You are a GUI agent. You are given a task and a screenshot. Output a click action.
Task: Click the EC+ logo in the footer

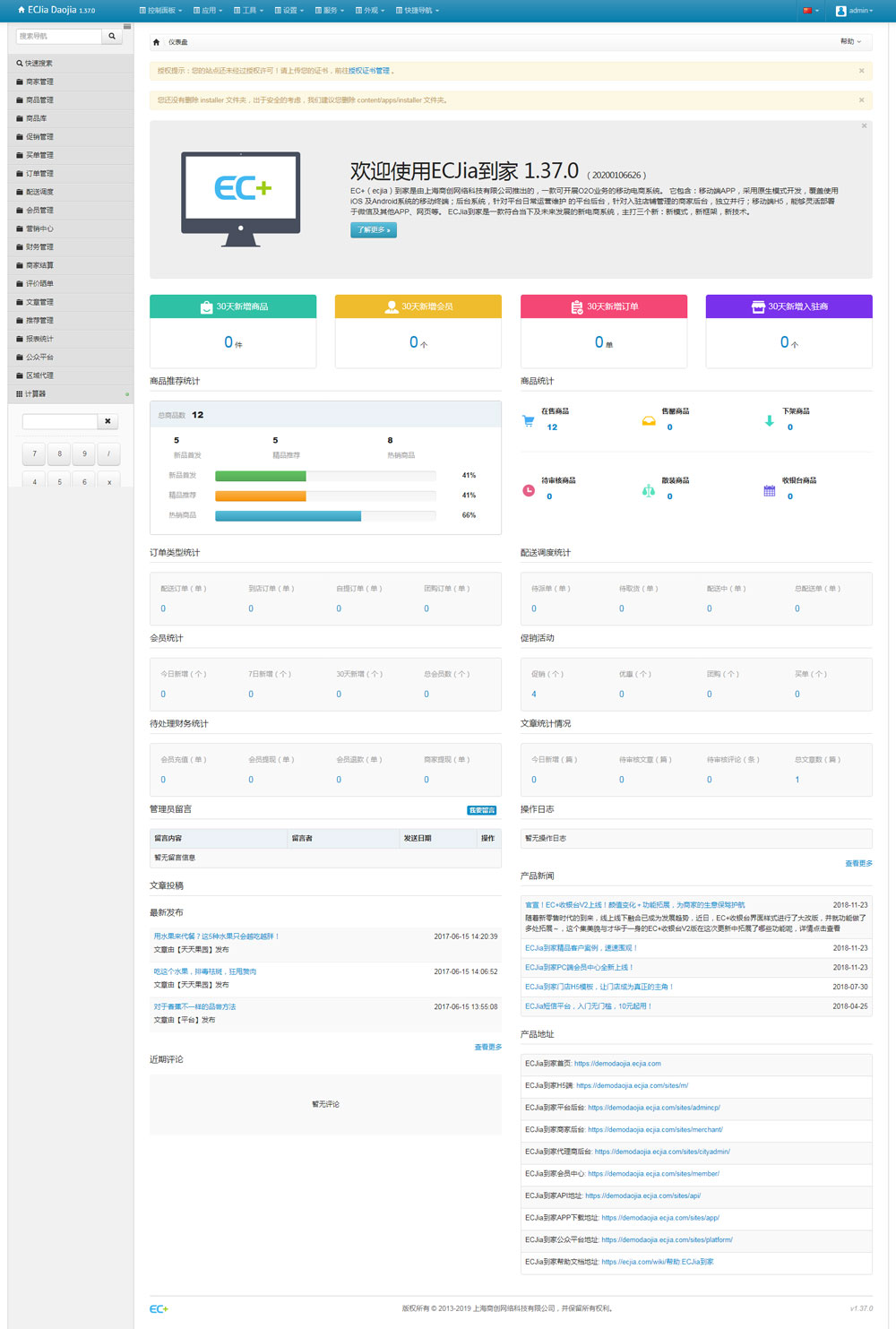coord(159,1309)
